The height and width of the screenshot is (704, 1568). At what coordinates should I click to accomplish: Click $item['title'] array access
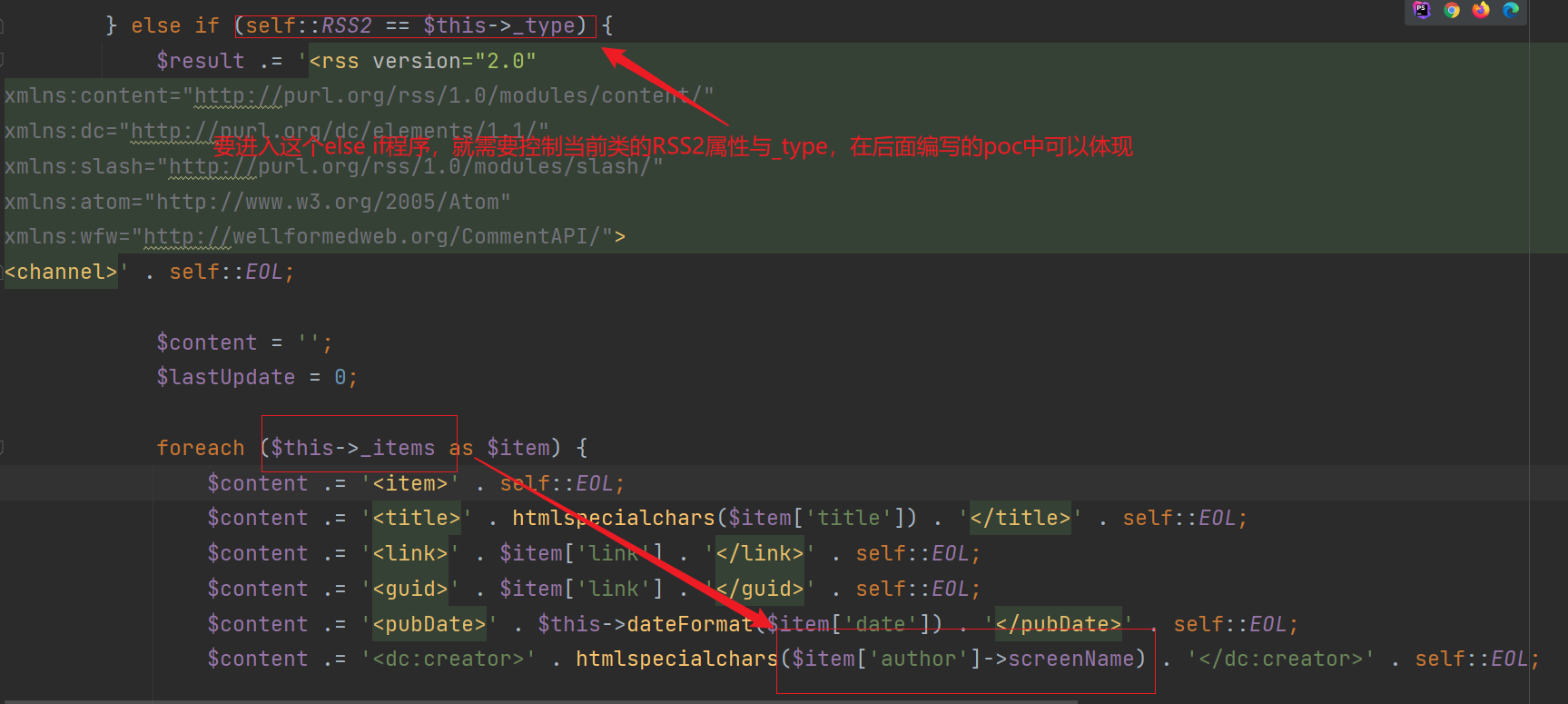817,518
